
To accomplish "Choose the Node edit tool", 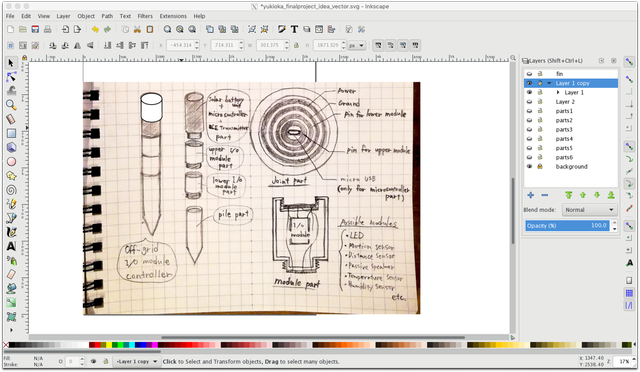I will coord(11,77).
